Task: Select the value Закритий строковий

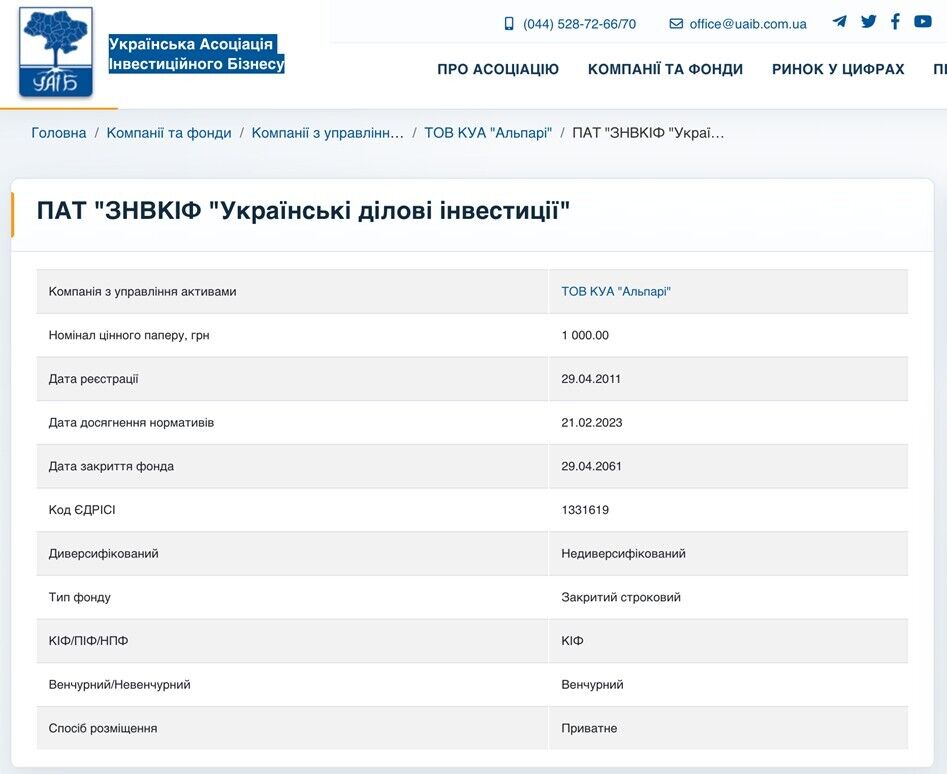Action: (x=621, y=598)
